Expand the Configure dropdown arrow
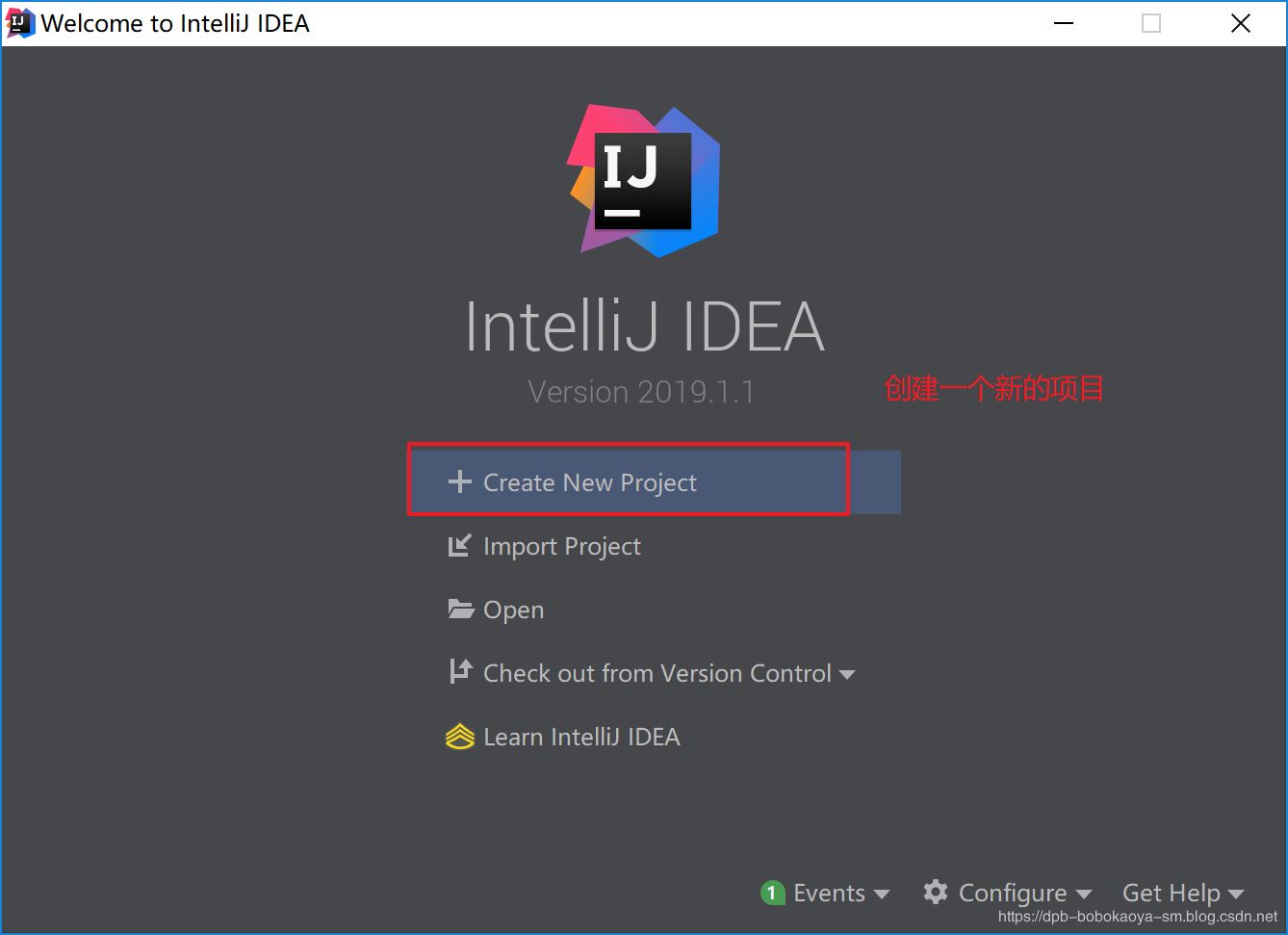This screenshot has width=1288, height=935. tap(1083, 895)
